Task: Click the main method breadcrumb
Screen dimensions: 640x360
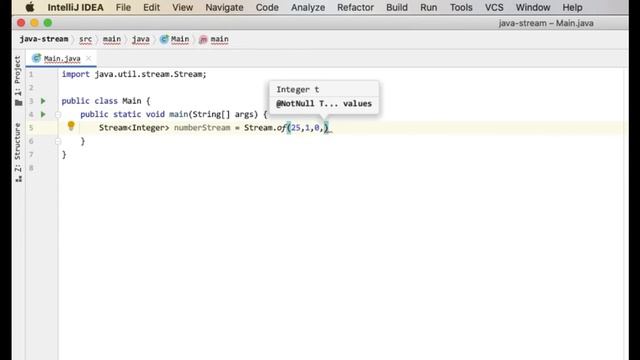Action: [x=214, y=39]
